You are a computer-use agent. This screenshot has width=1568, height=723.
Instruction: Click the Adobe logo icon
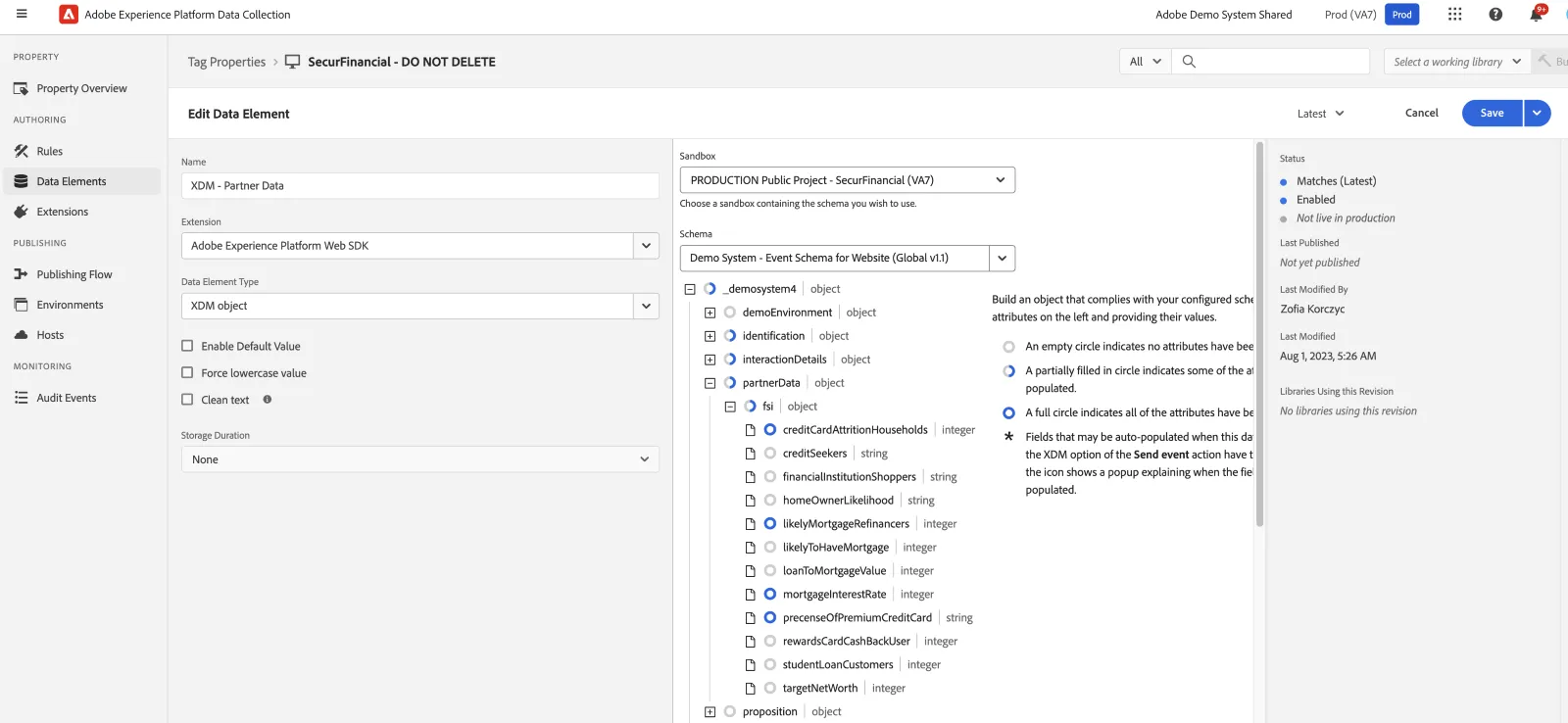(69, 14)
